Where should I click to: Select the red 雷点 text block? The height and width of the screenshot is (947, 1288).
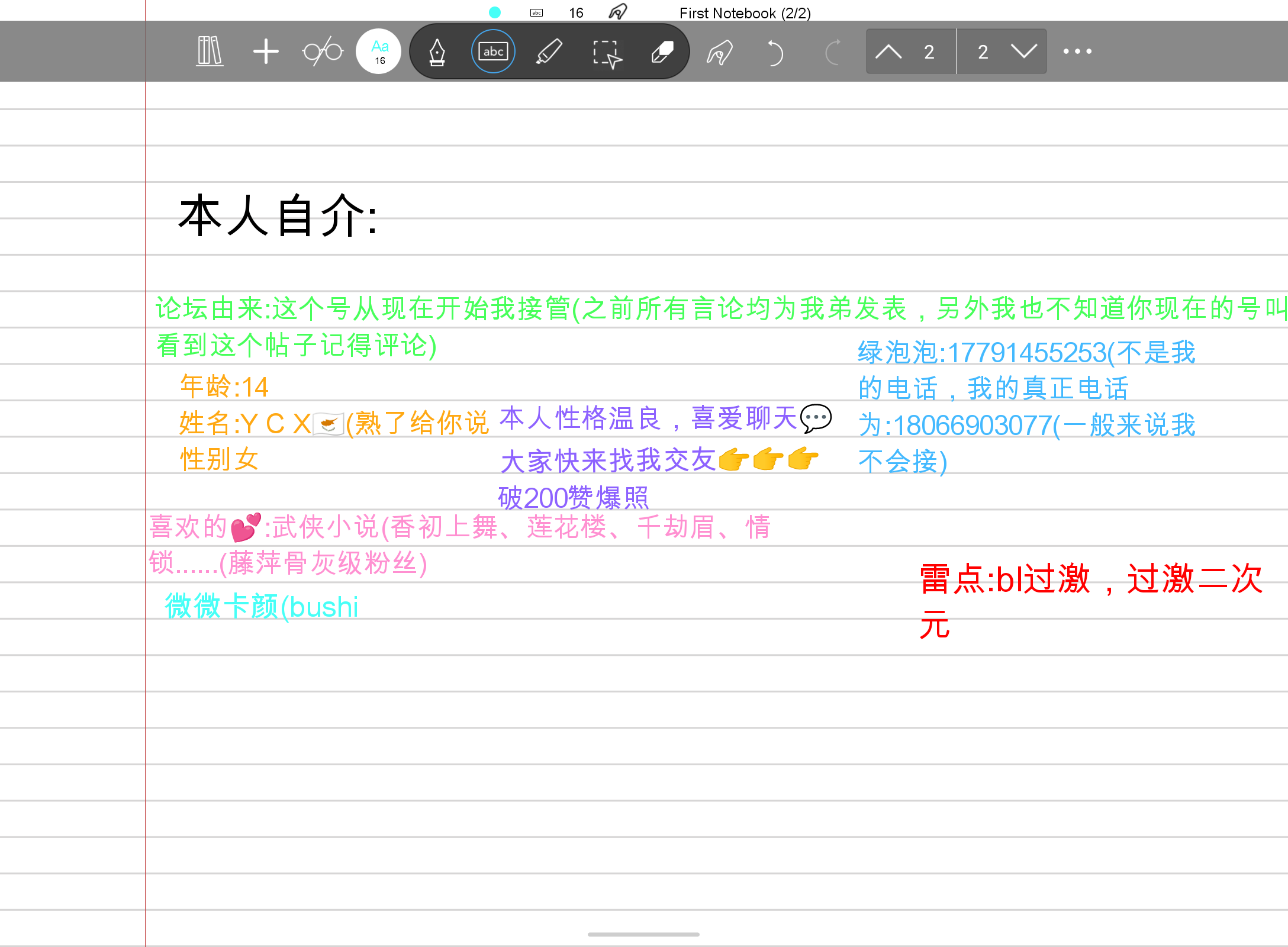click(1091, 600)
